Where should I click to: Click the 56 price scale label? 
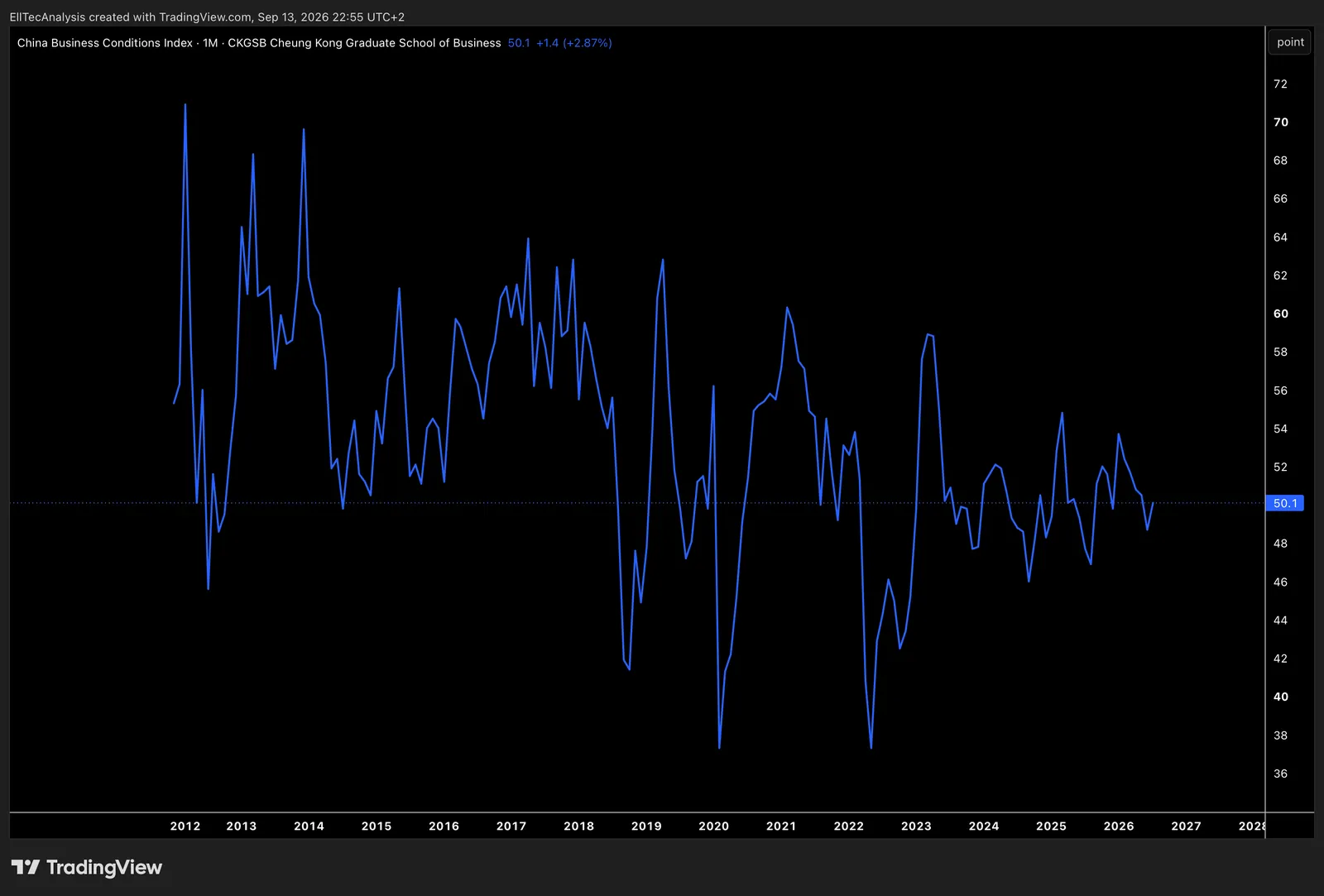(x=1280, y=391)
